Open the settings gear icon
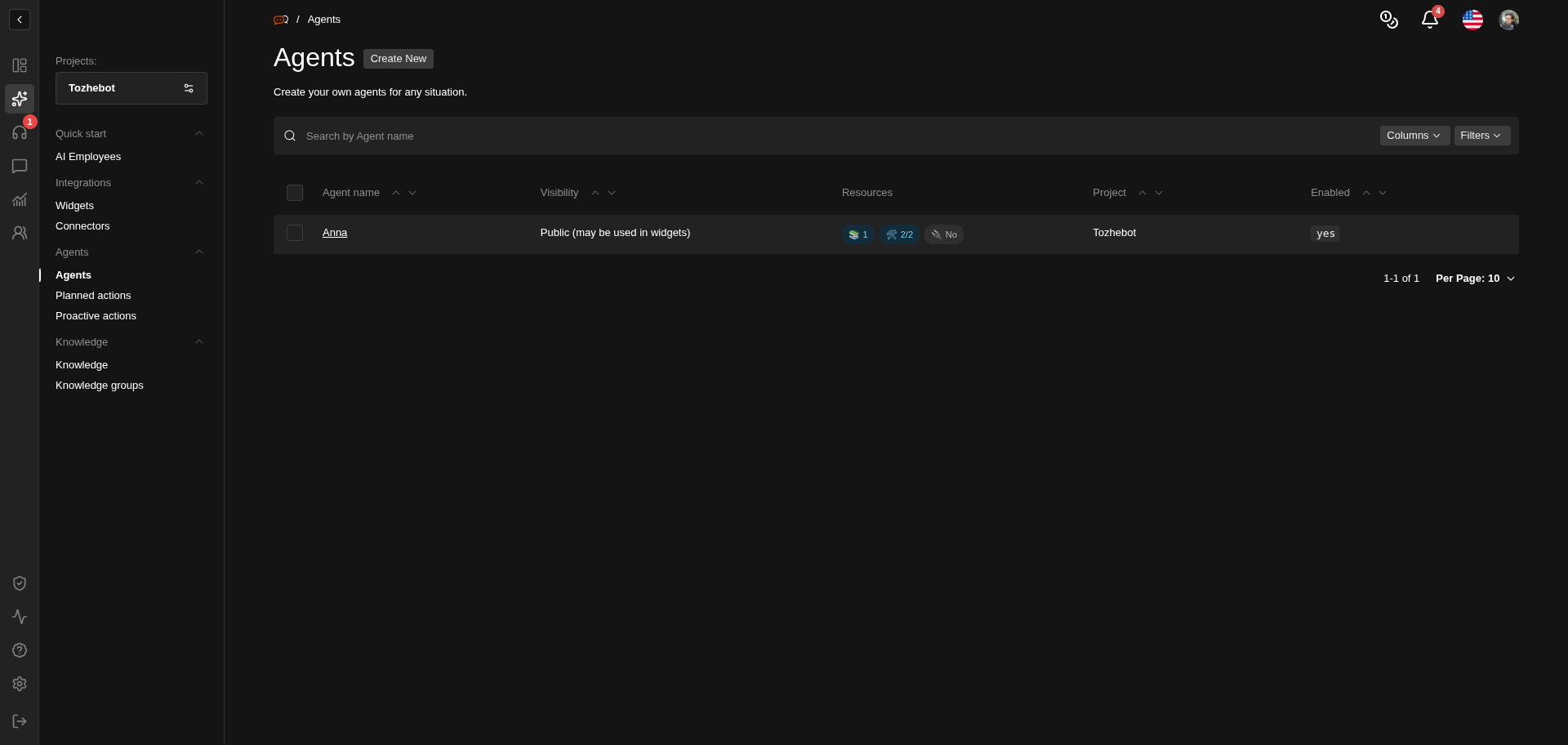Image resolution: width=1568 pixels, height=745 pixels. pyautogui.click(x=20, y=684)
